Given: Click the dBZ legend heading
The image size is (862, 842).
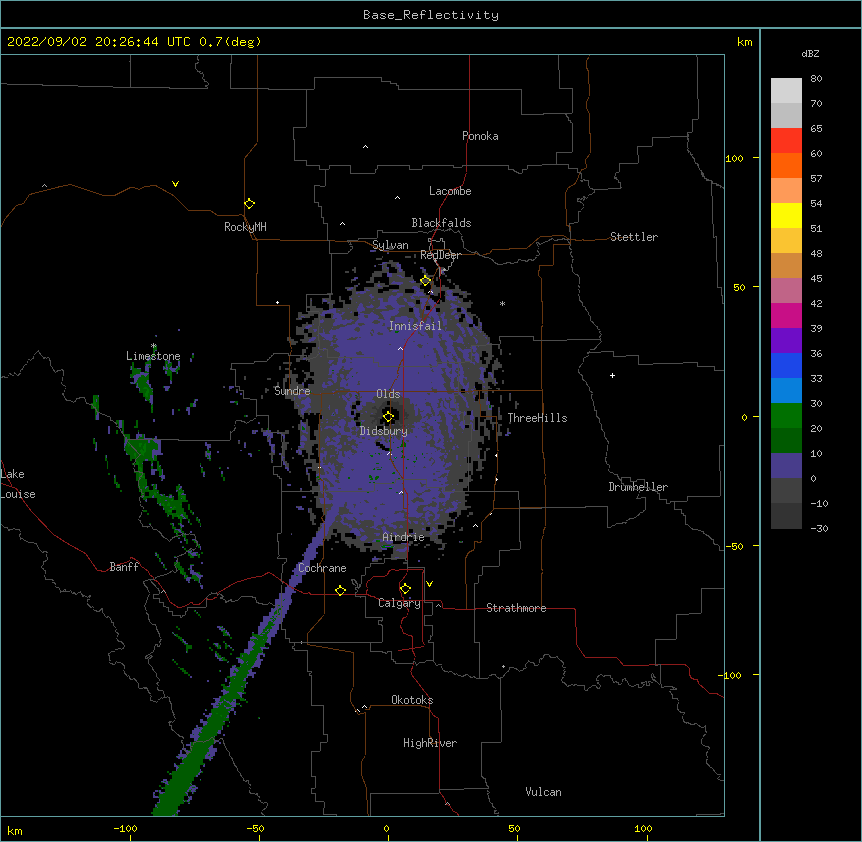Looking at the screenshot, I should (x=810, y=53).
